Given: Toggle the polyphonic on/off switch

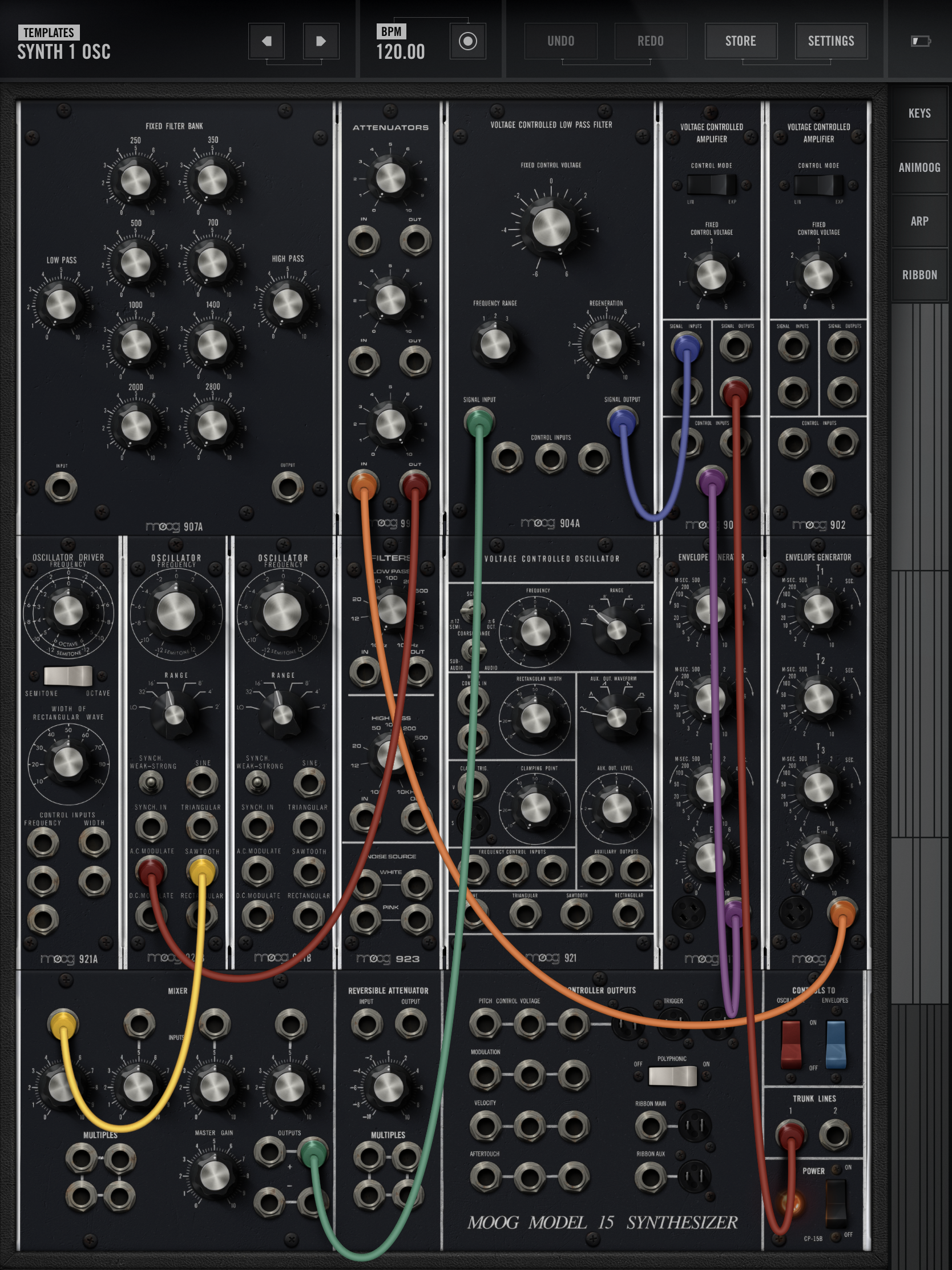Looking at the screenshot, I should (672, 1076).
